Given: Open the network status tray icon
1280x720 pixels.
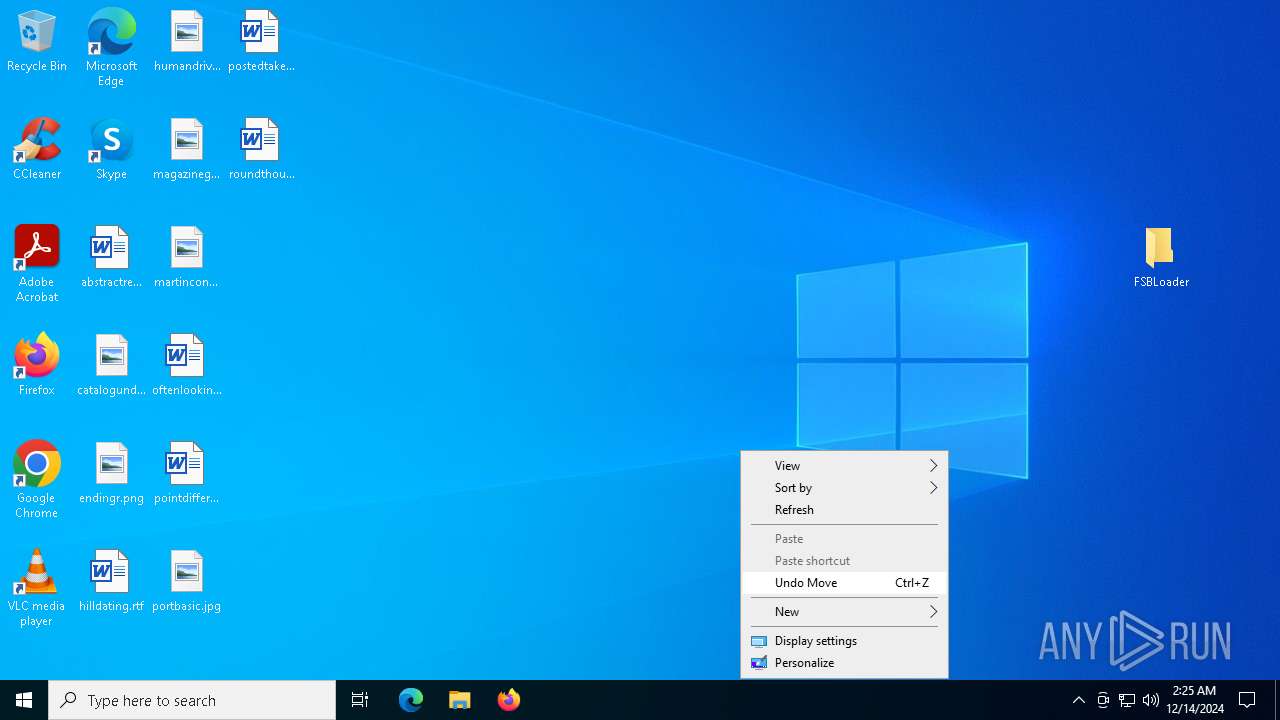Looking at the screenshot, I should pos(1127,700).
